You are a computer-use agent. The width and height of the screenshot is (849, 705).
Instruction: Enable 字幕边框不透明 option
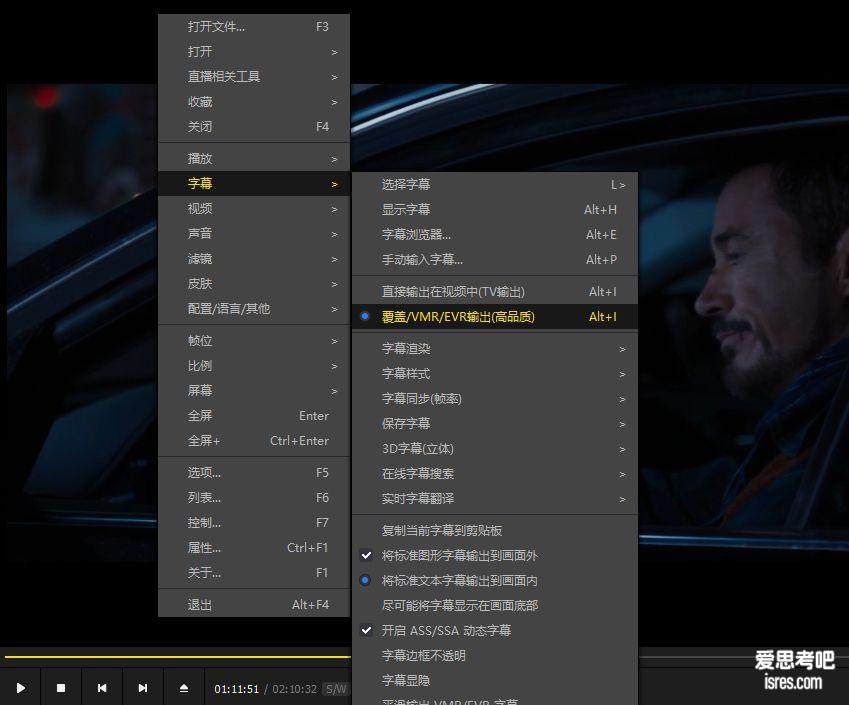click(x=495, y=655)
